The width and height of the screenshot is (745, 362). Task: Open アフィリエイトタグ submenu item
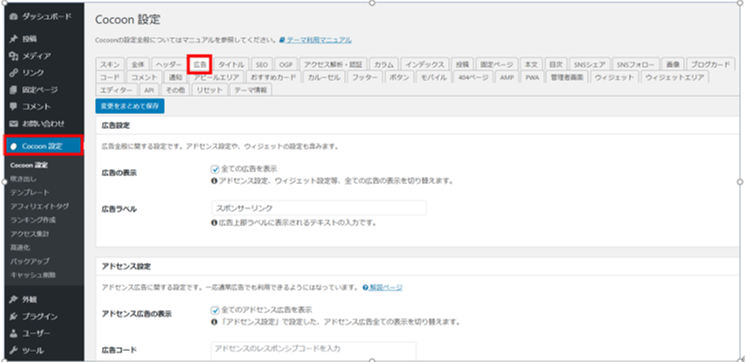point(39,206)
